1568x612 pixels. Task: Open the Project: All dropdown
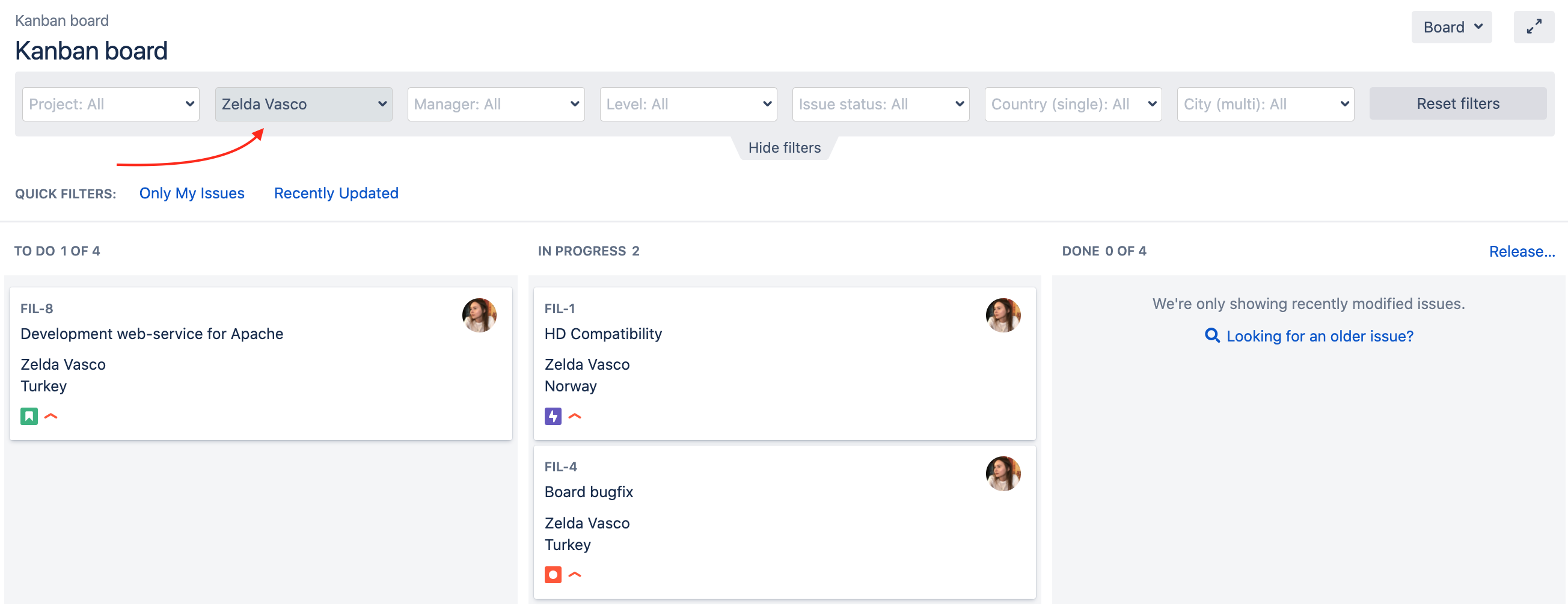111,104
